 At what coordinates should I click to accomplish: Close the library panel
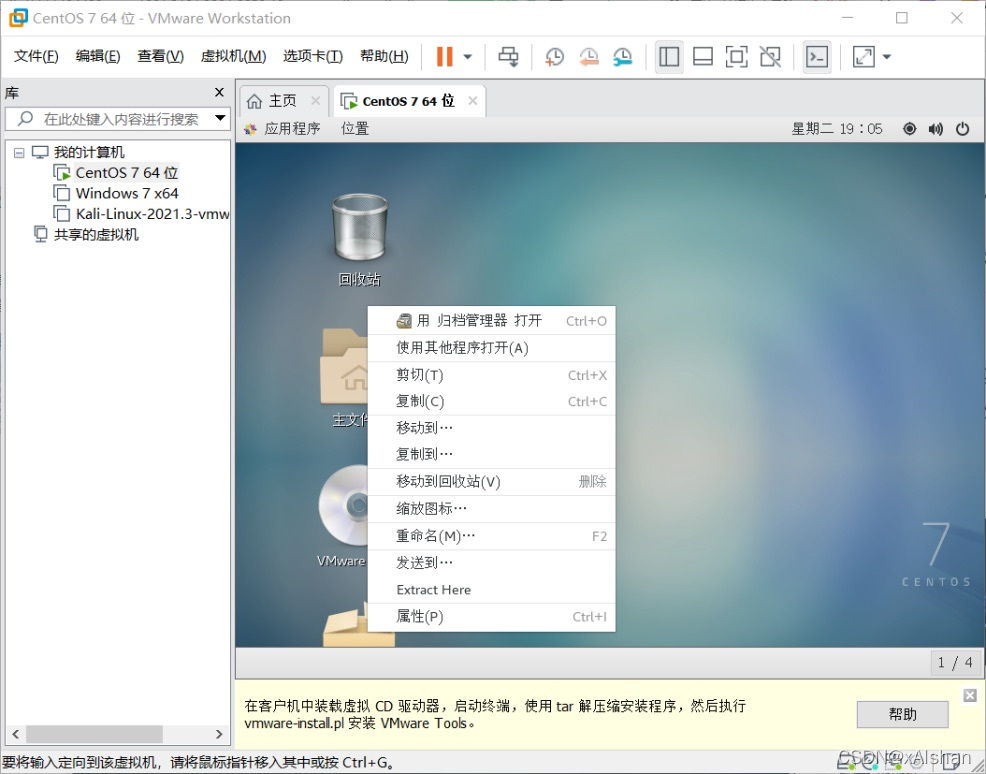click(x=219, y=92)
